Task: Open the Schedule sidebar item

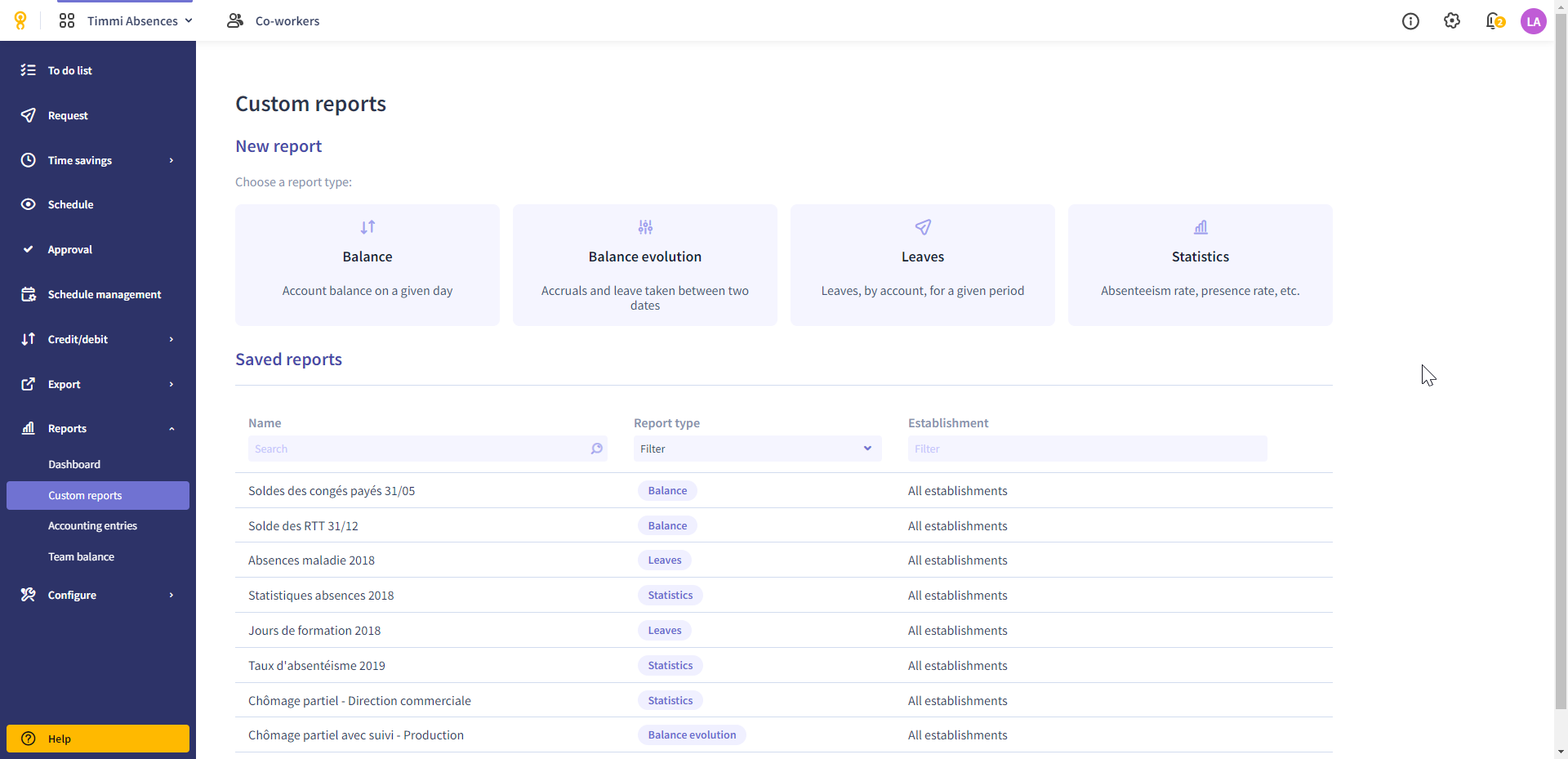Action: [98, 204]
